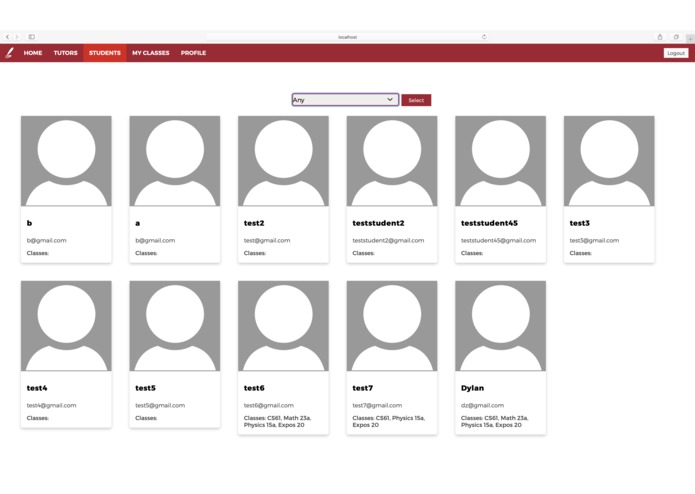Open the PROFILE nav item
695x494 pixels.
pyautogui.click(x=193, y=53)
